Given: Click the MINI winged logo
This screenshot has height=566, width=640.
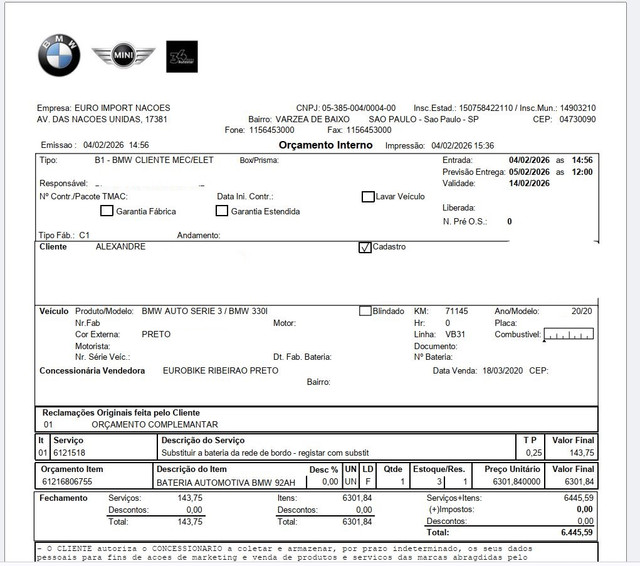Looking at the screenshot, I should 123,55.
